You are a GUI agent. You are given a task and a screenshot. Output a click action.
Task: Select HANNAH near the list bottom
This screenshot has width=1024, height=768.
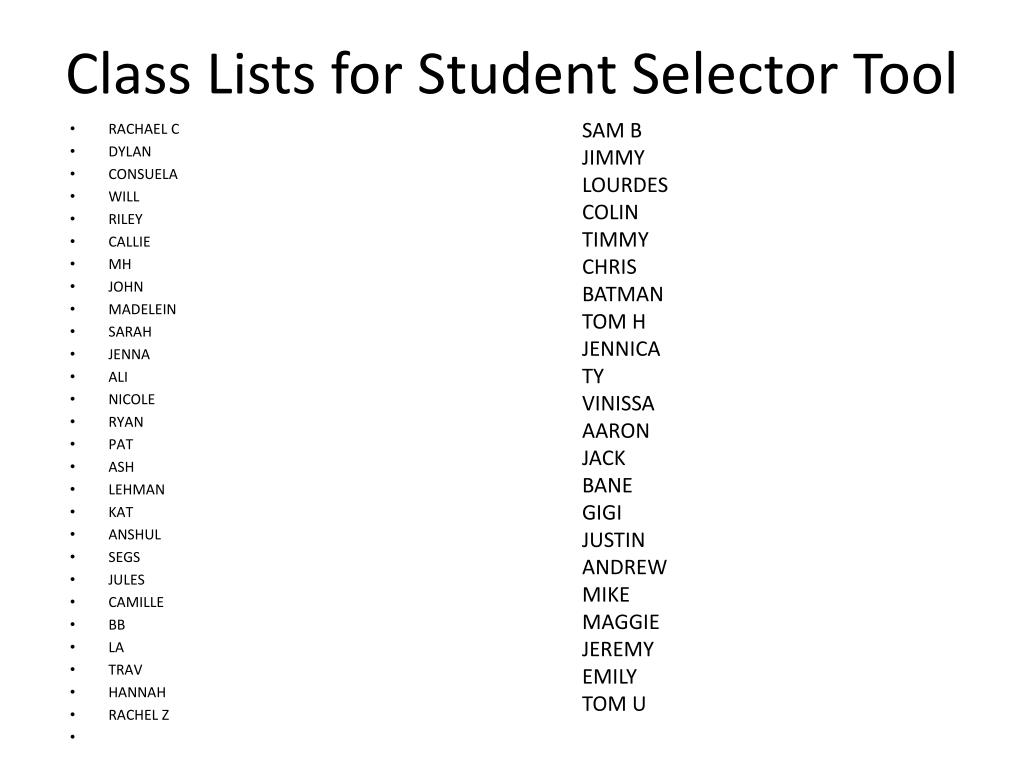[137, 692]
